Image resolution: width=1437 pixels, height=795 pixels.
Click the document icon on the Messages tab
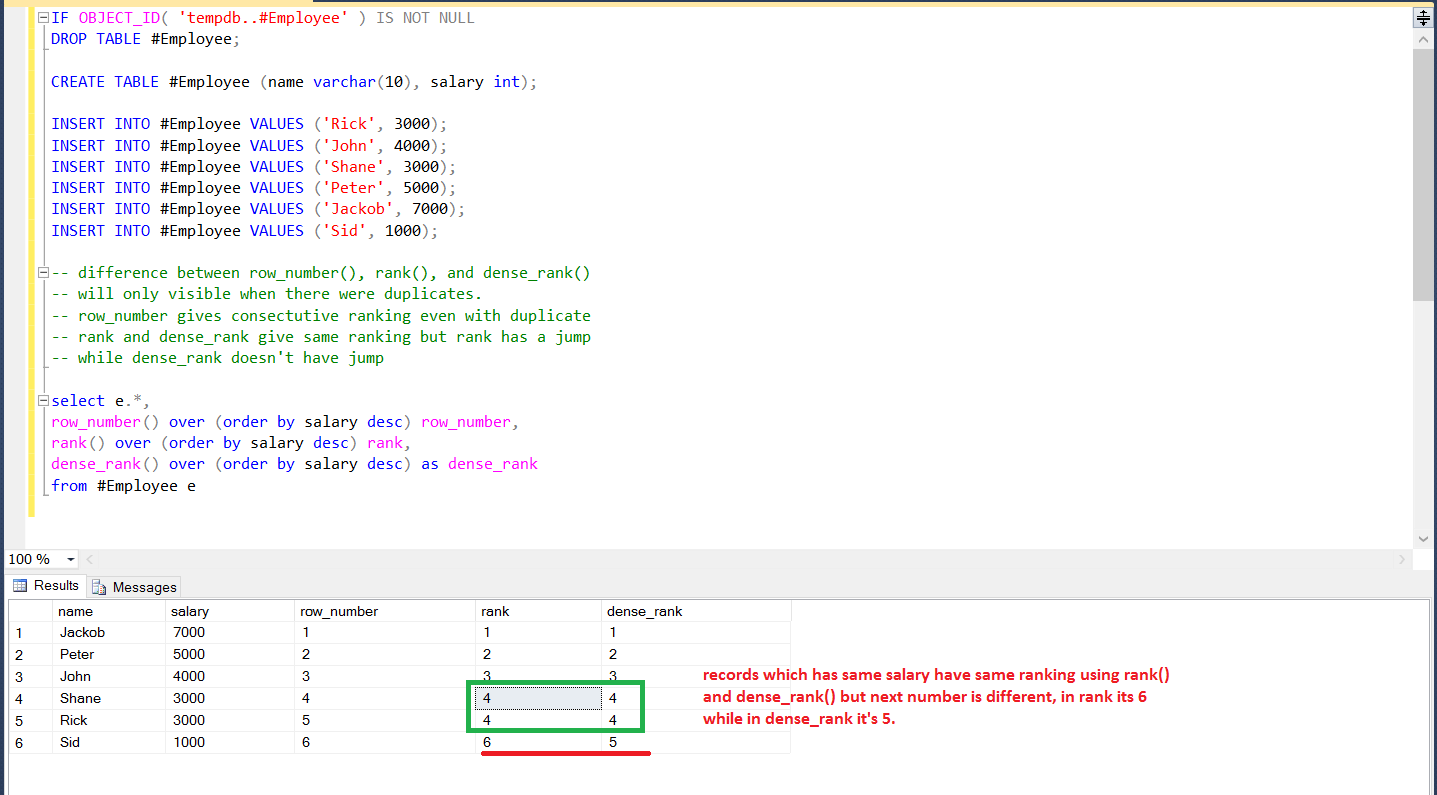(99, 587)
